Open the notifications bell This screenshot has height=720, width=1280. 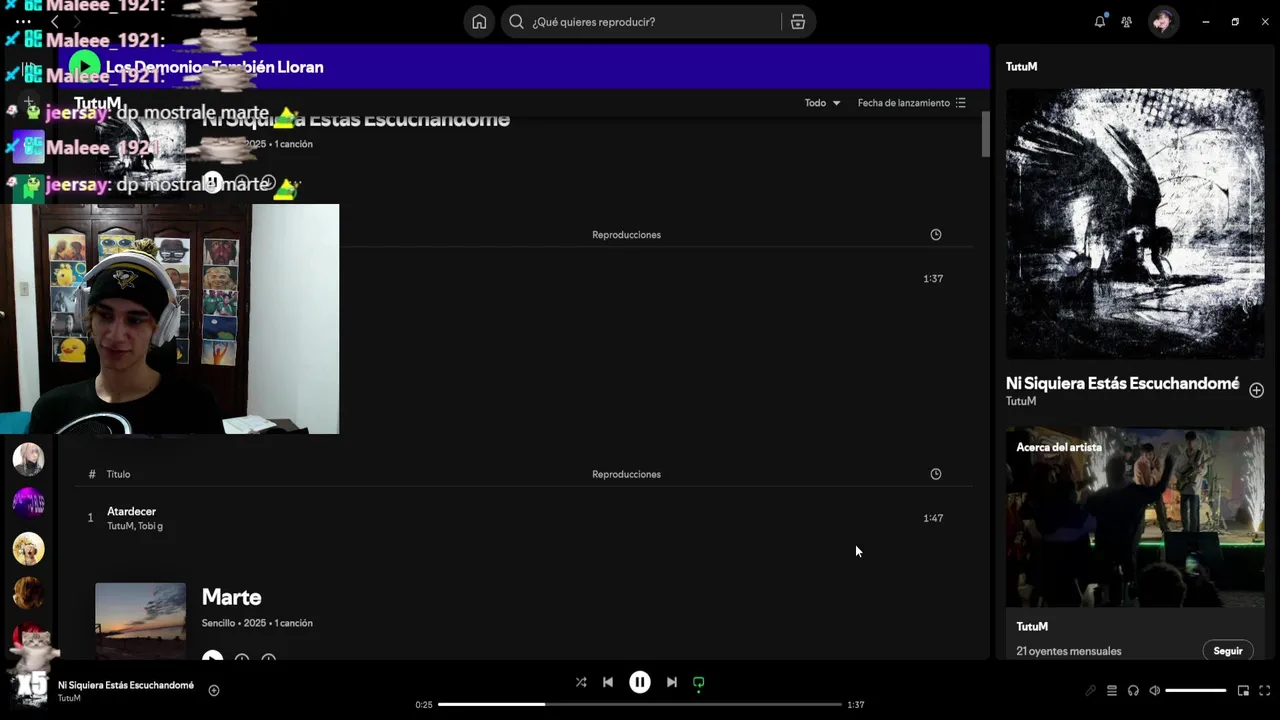click(x=1100, y=21)
